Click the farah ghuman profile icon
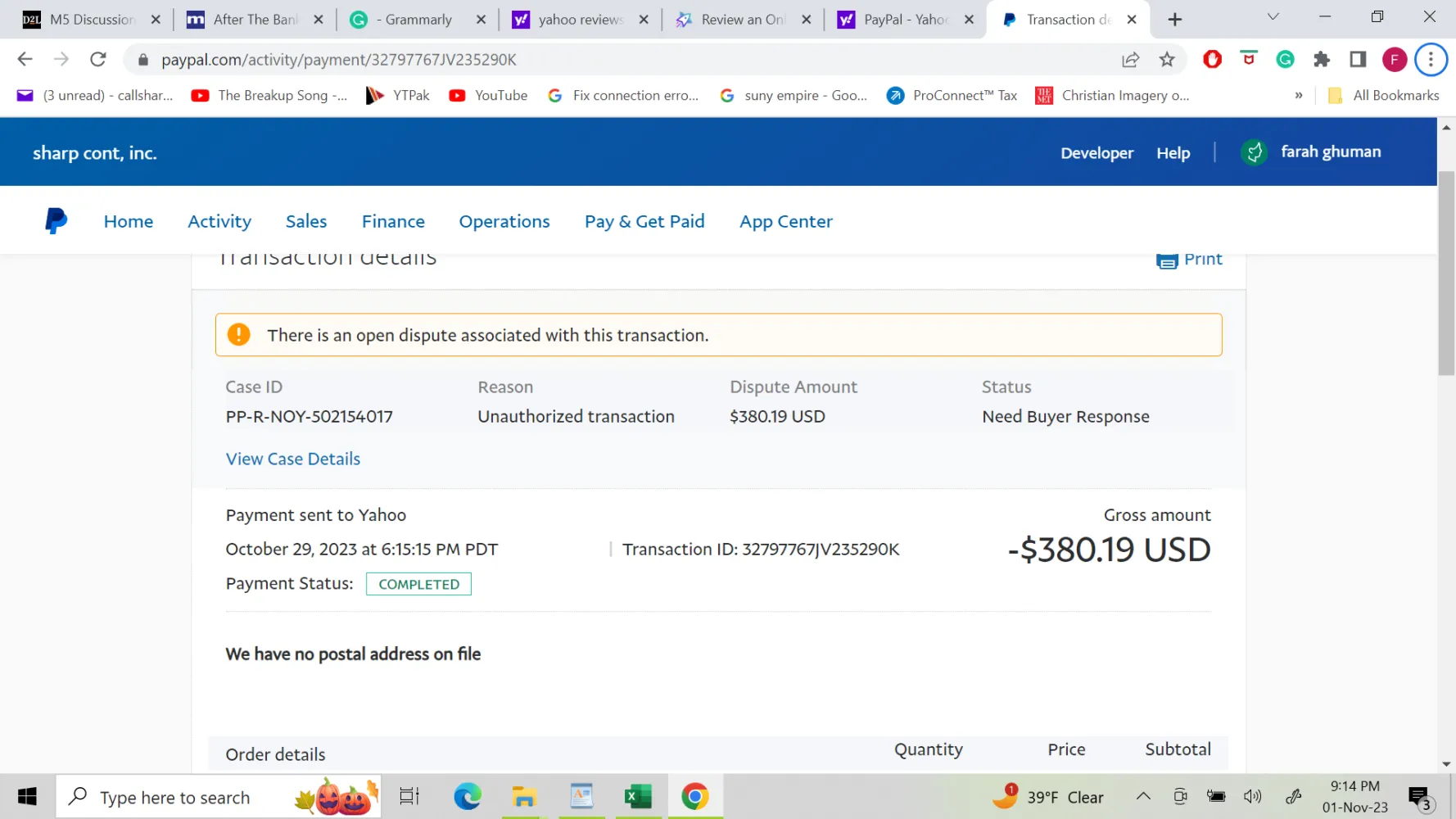Image resolution: width=1456 pixels, height=819 pixels. tap(1254, 152)
